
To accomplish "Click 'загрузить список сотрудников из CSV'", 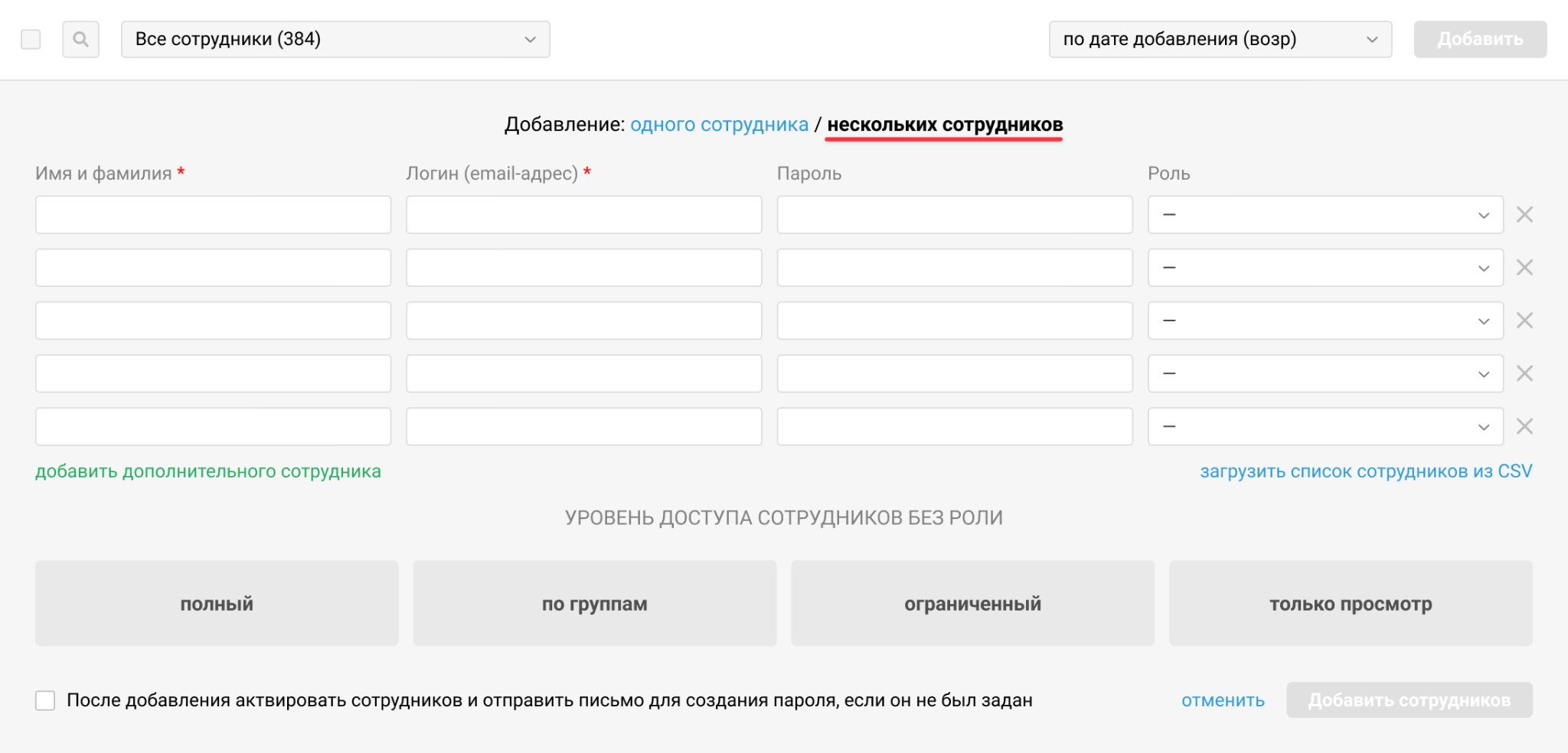I will [x=1366, y=471].
